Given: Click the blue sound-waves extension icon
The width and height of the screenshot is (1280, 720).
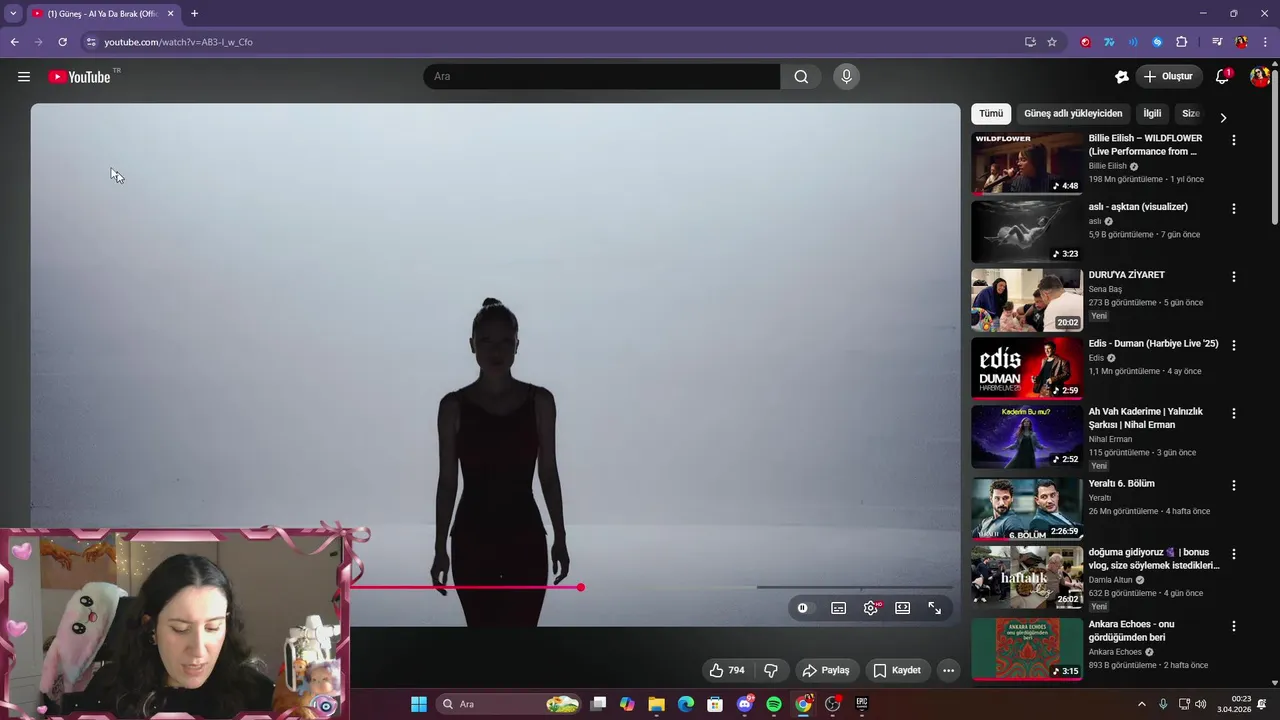Looking at the screenshot, I should point(1133,42).
